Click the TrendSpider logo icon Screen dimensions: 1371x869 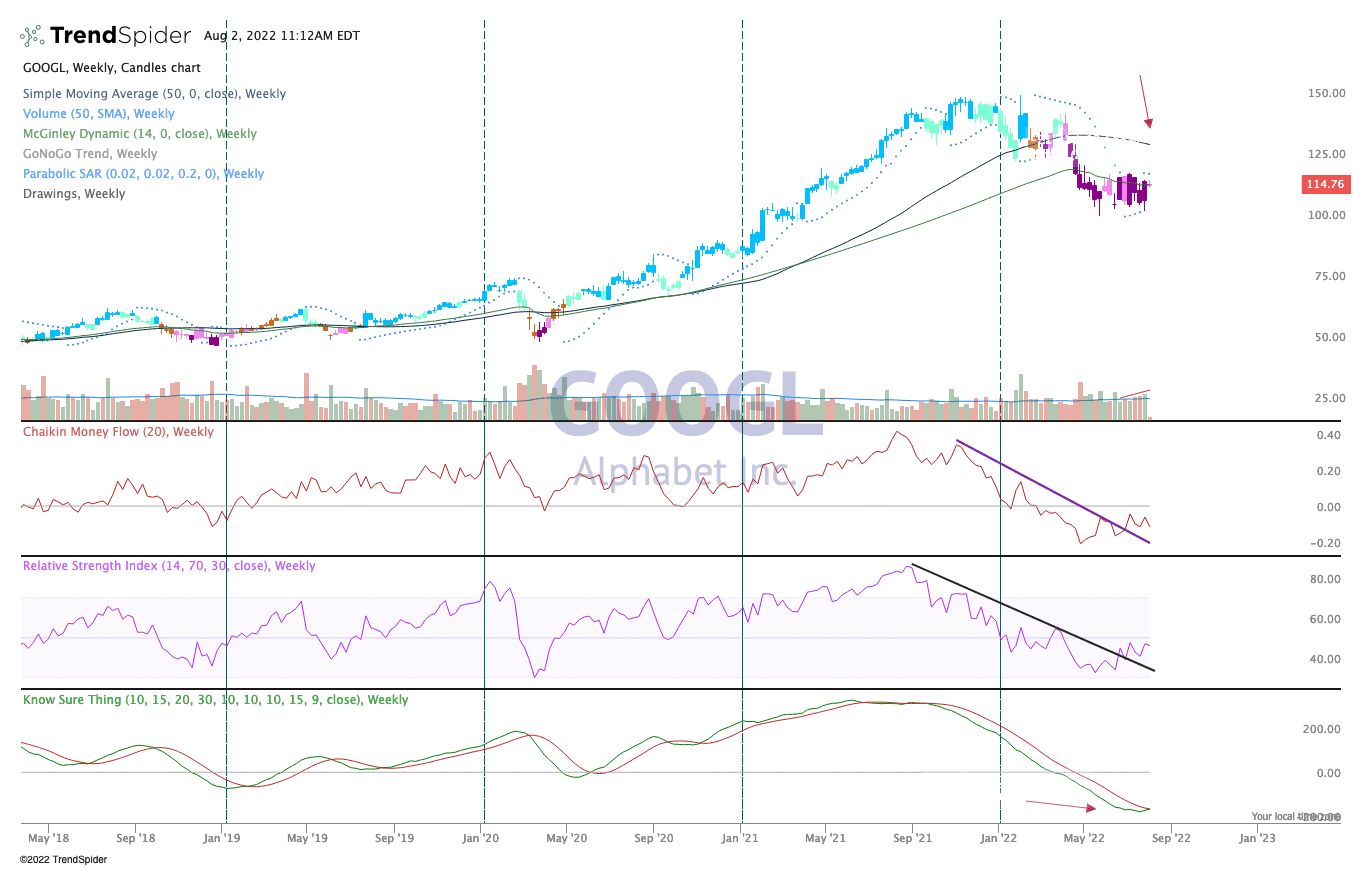click(32, 36)
